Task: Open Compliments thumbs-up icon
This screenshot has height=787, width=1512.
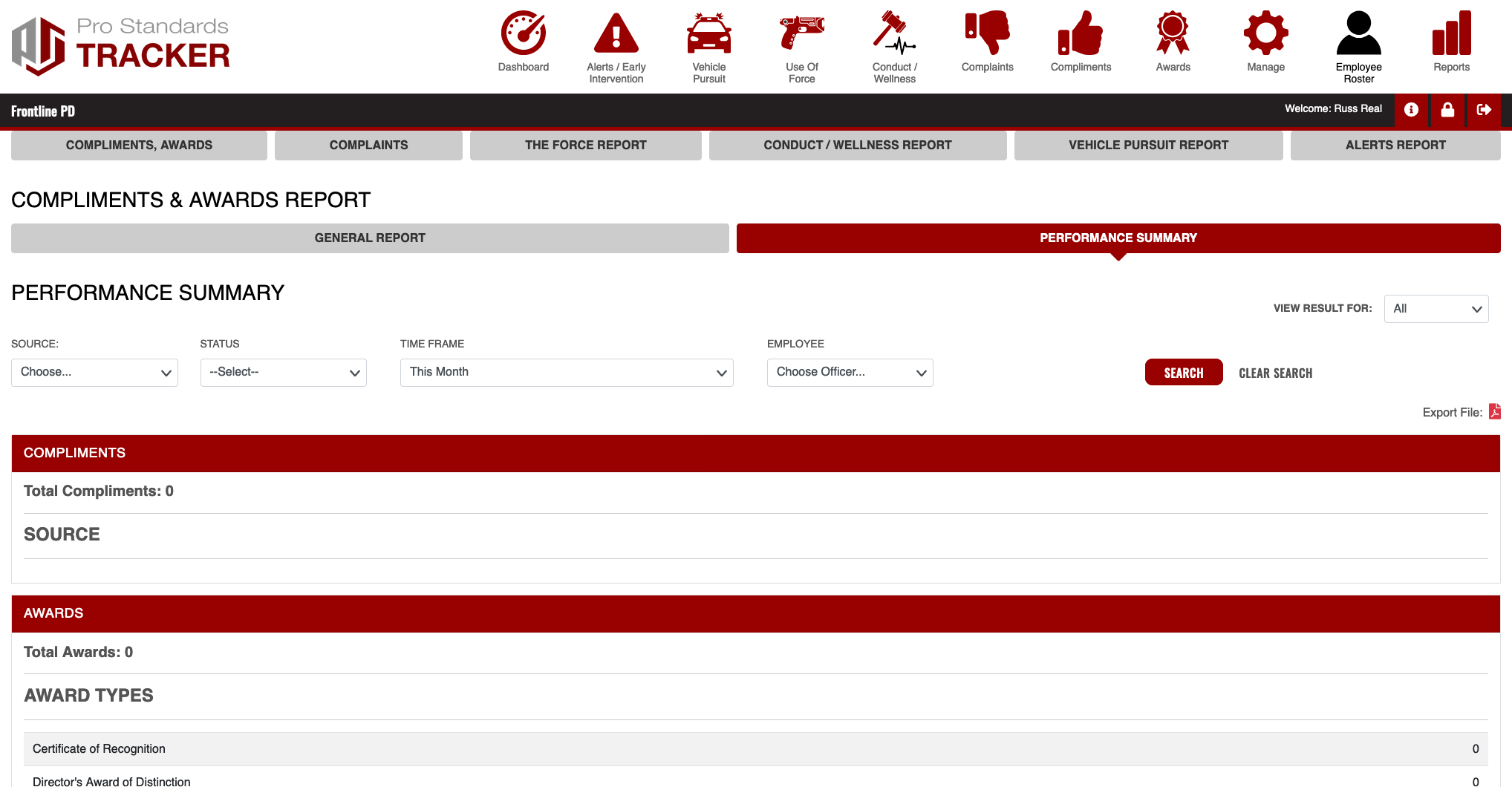Action: (x=1081, y=33)
